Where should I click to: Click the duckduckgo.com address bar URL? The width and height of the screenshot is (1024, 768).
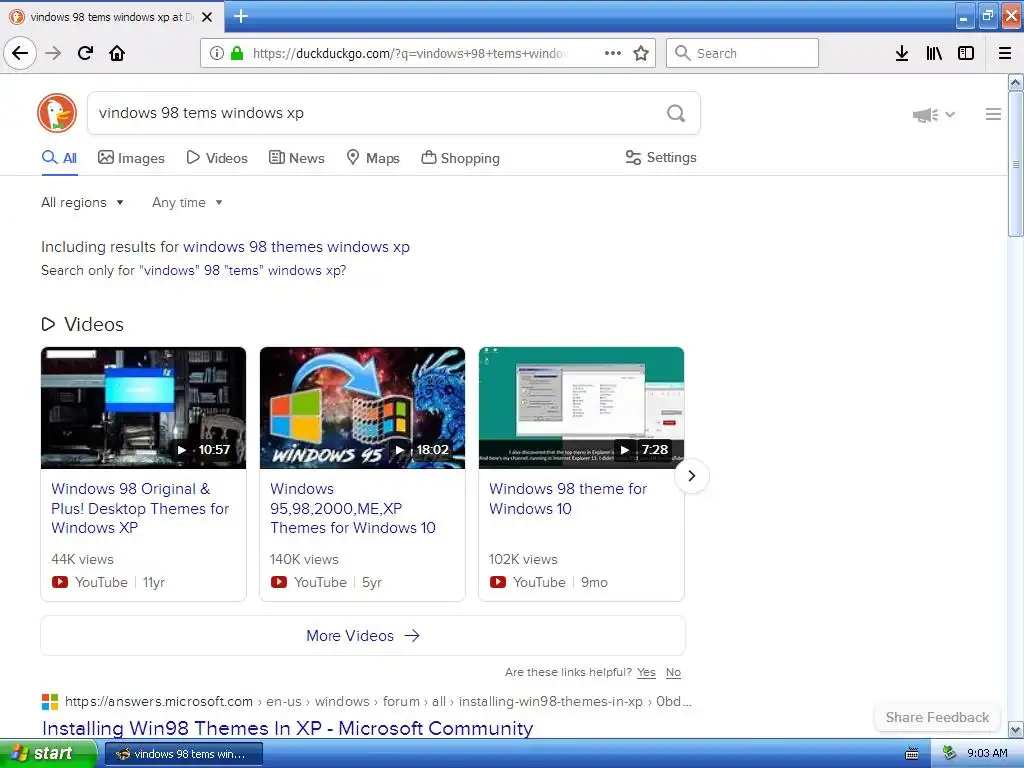pyautogui.click(x=409, y=54)
